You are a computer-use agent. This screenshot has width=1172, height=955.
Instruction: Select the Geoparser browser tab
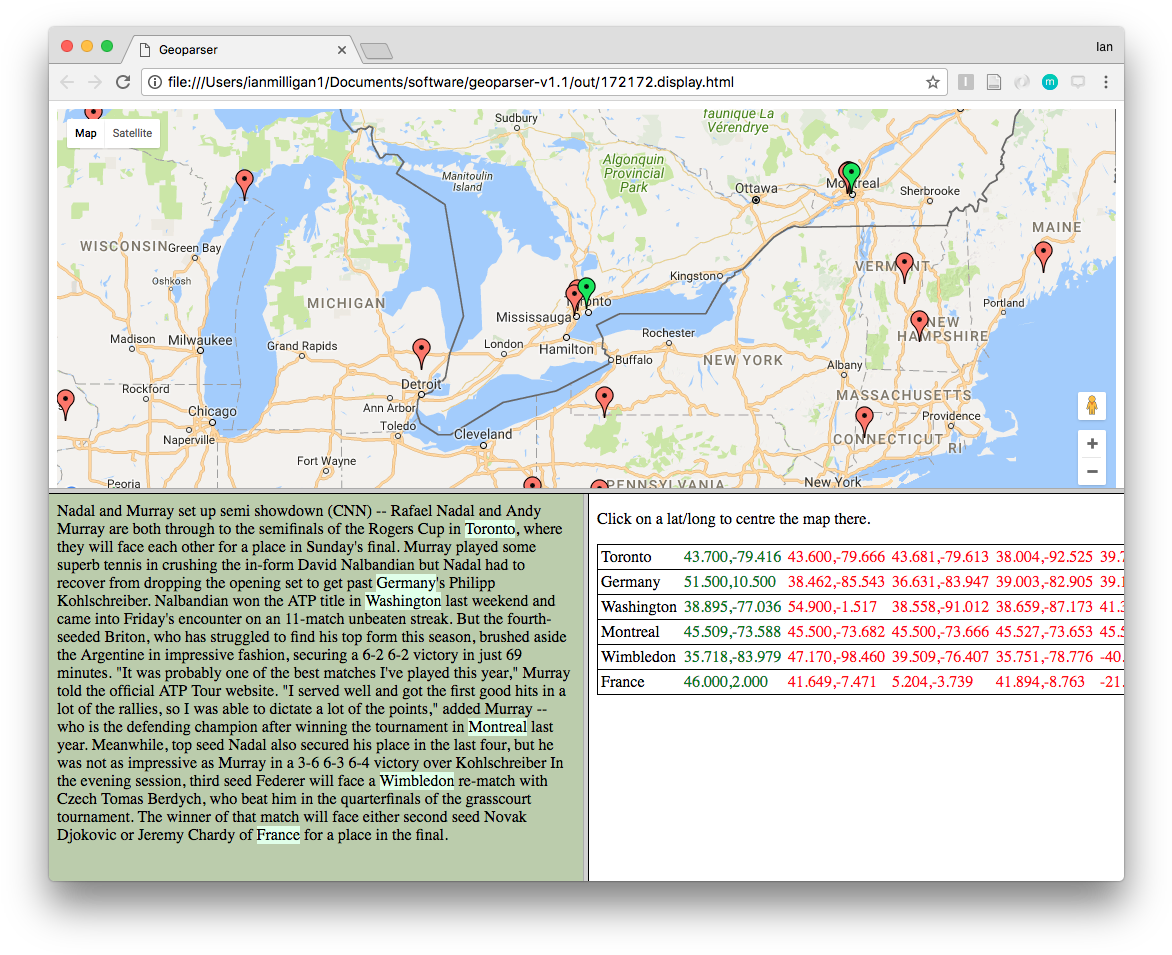click(x=239, y=49)
